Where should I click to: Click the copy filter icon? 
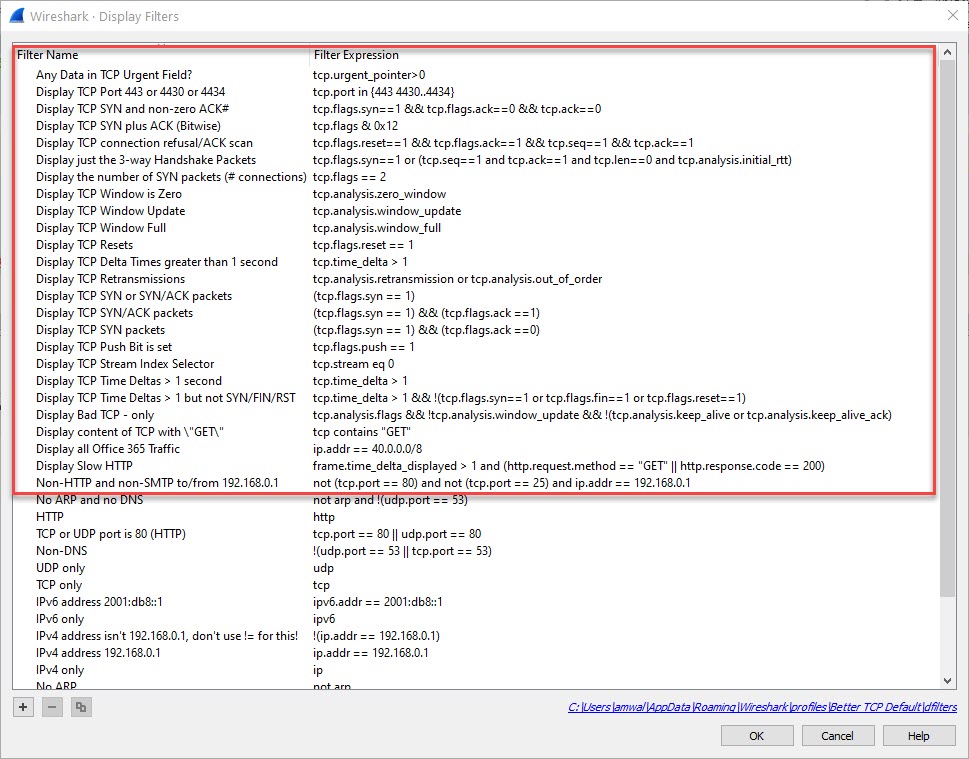point(81,707)
